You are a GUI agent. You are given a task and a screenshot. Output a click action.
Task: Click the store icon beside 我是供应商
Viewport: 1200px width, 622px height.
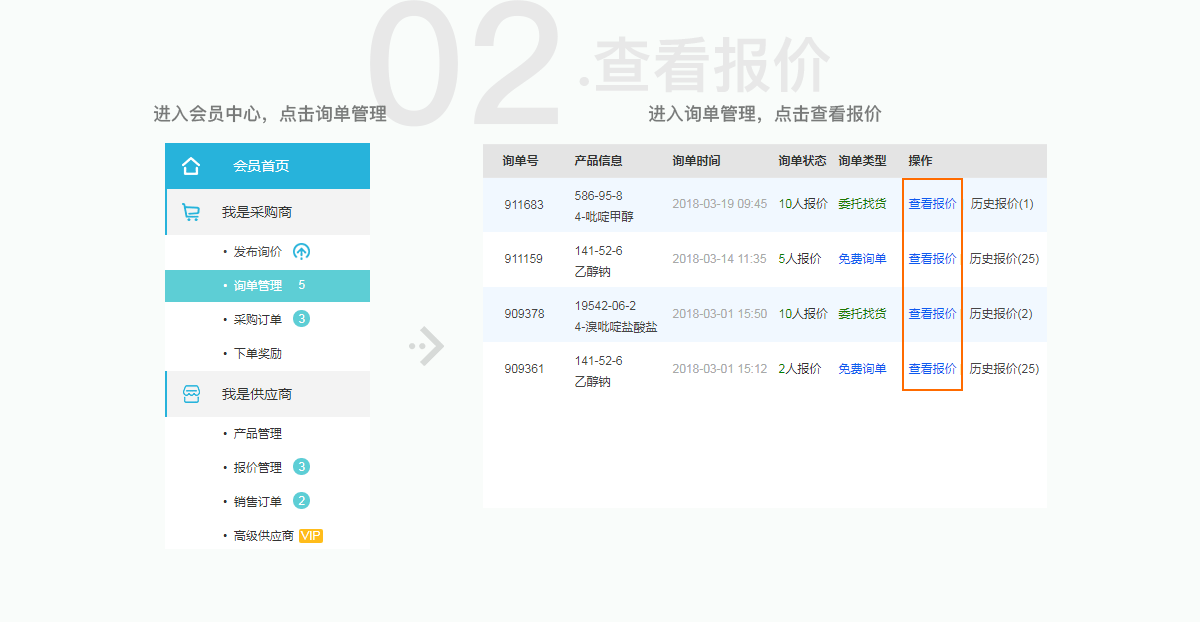[x=191, y=394]
